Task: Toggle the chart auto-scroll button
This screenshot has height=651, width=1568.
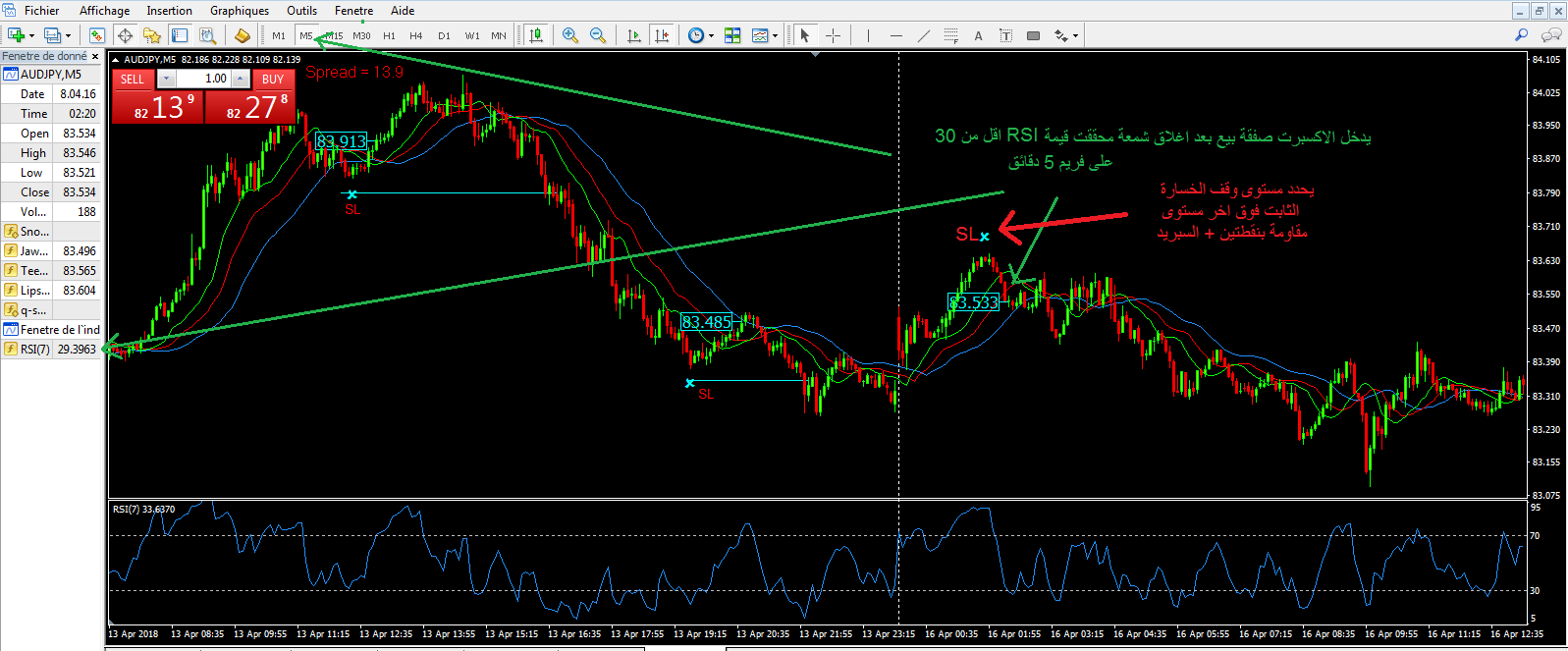Action: click(633, 35)
